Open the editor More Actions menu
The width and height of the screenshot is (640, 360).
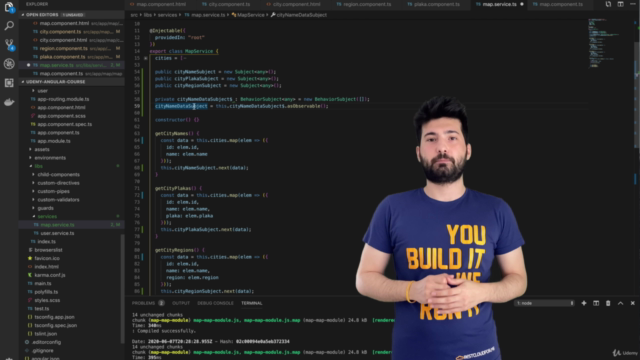coord(633,4)
